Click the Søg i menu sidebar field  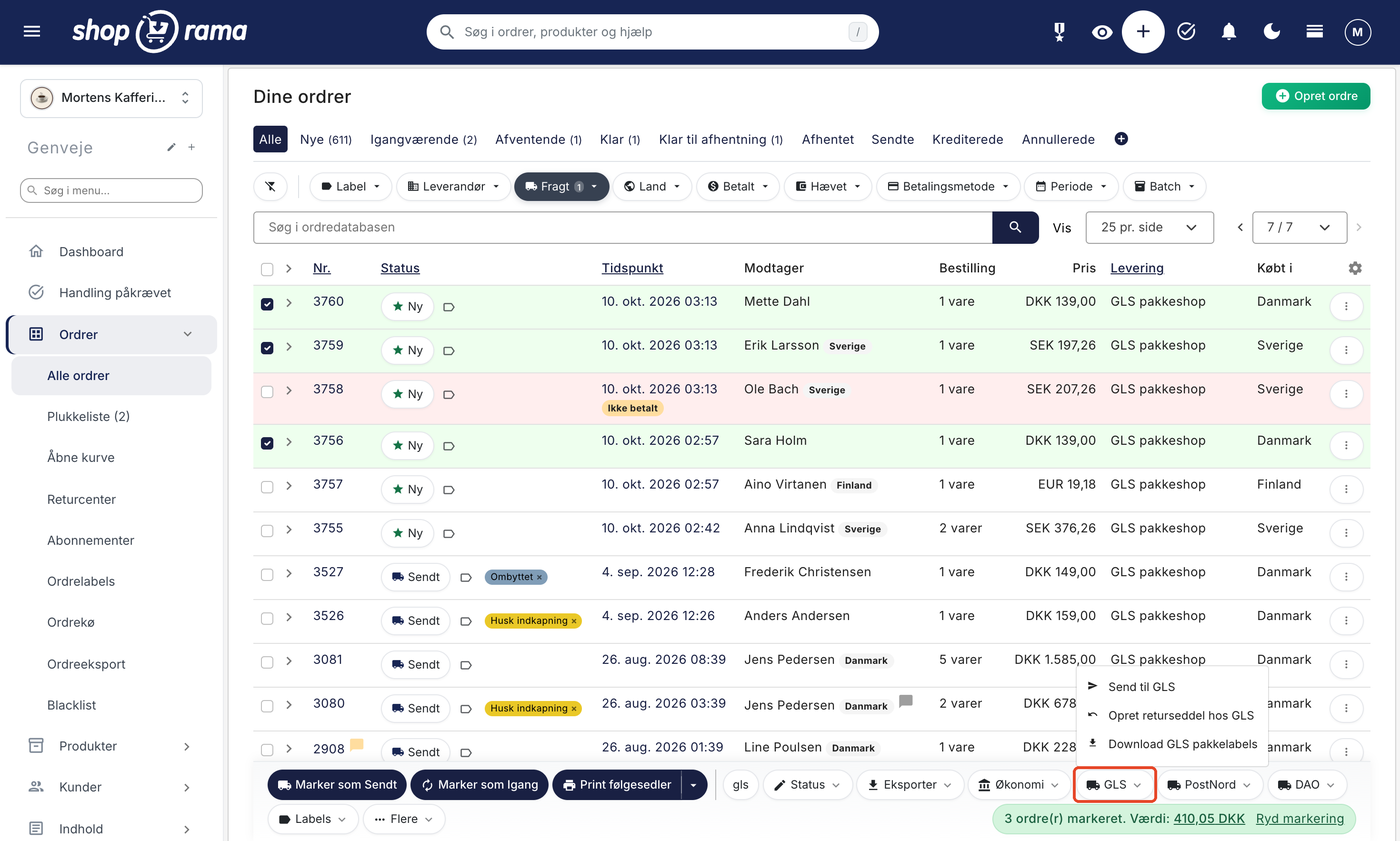point(111,190)
